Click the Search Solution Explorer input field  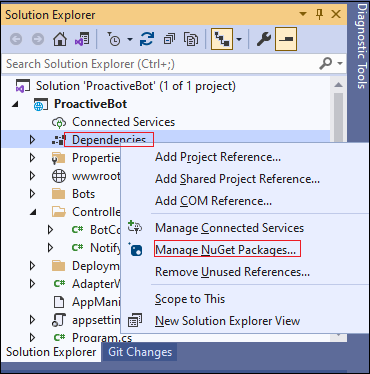click(160, 63)
